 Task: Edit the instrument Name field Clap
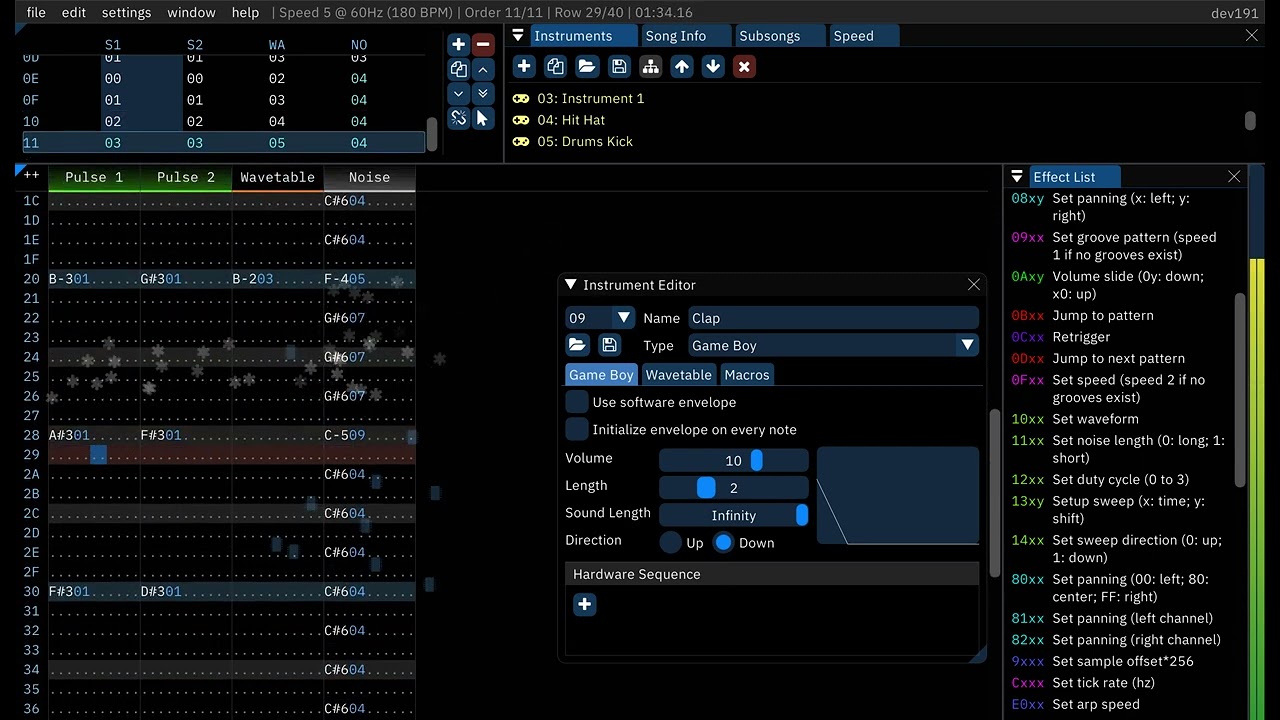coord(833,318)
